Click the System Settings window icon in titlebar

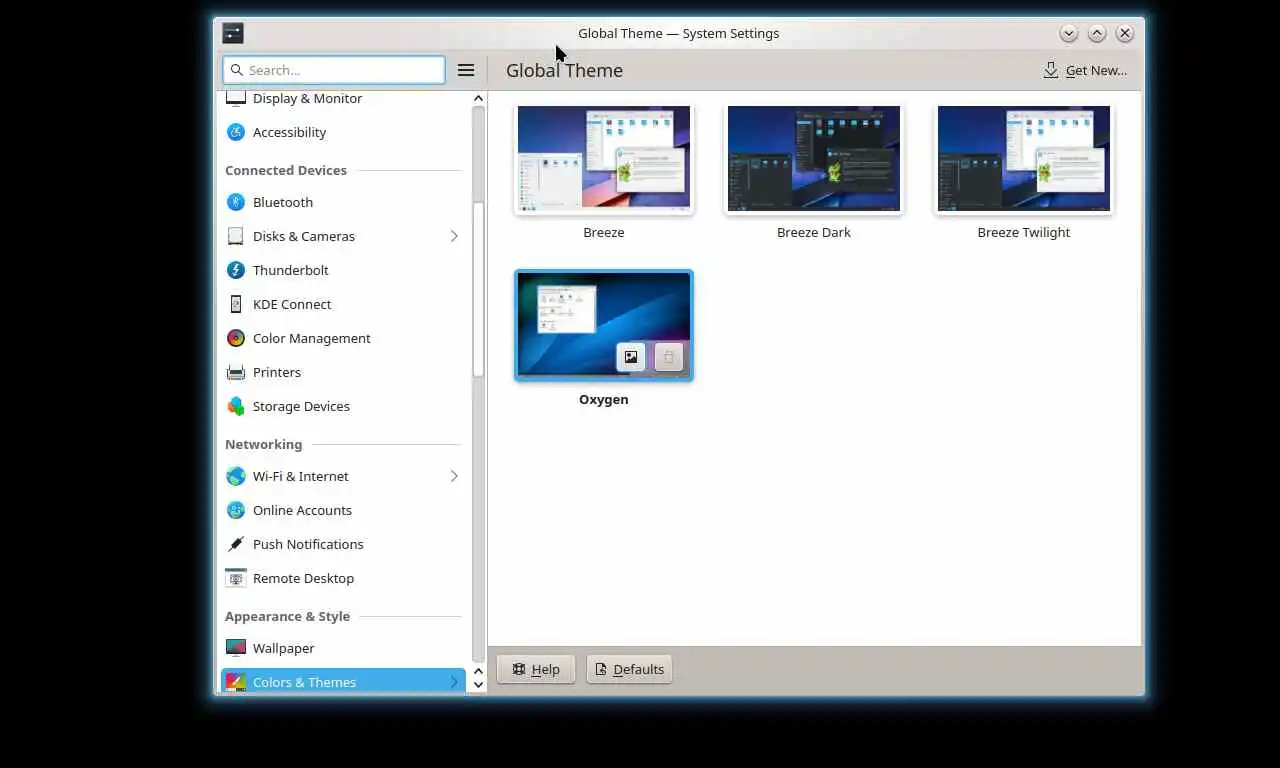click(233, 33)
